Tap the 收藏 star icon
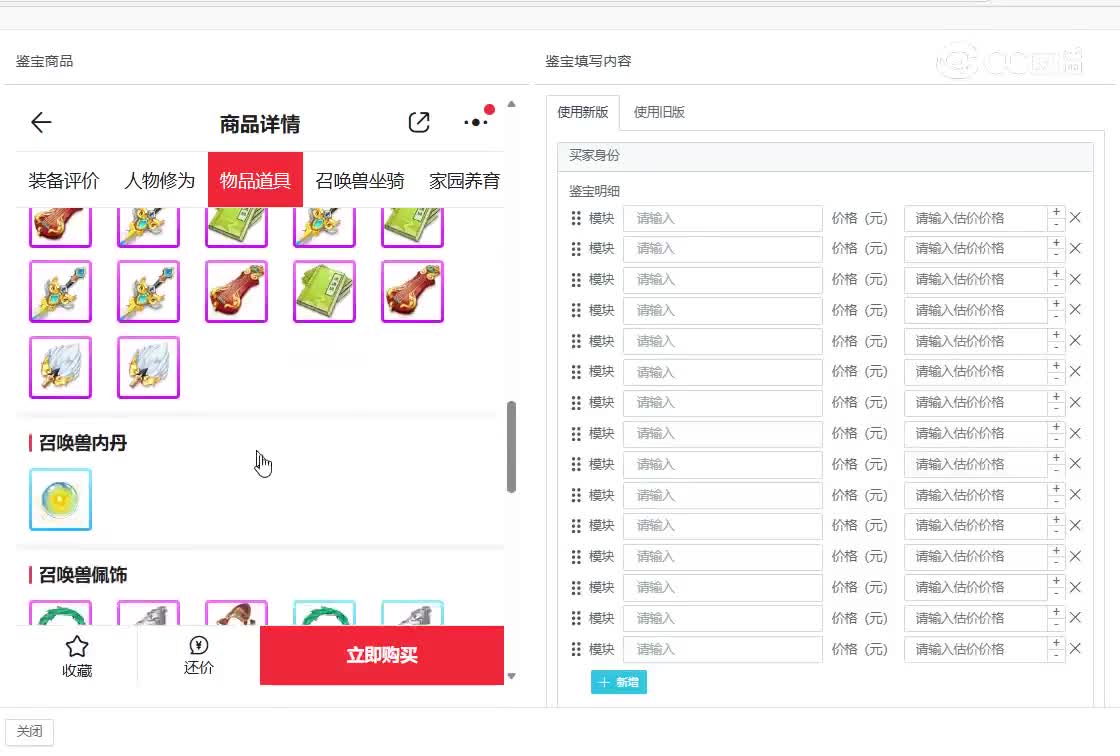The height and width of the screenshot is (756, 1120). tap(77, 647)
